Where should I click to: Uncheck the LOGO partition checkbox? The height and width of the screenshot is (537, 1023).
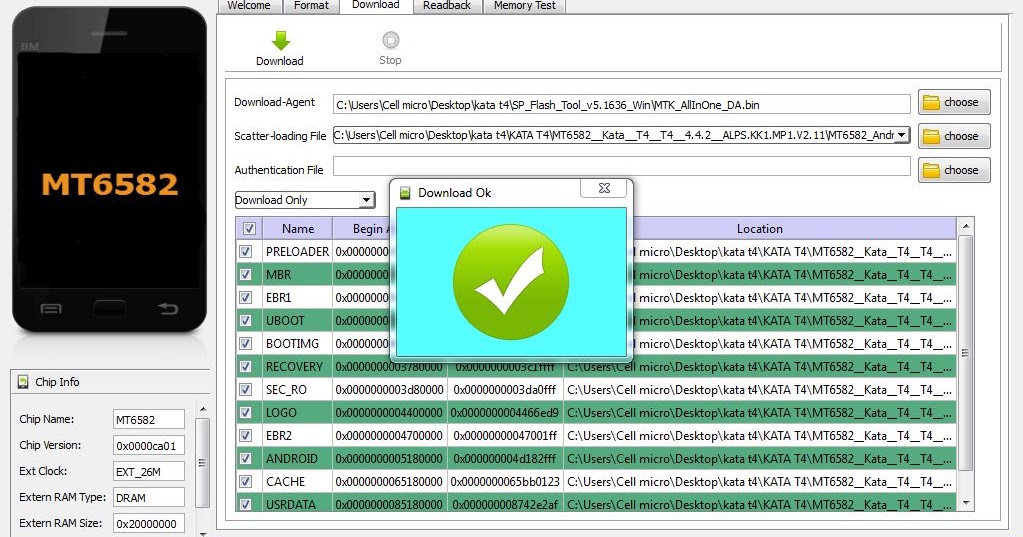pyautogui.click(x=246, y=412)
